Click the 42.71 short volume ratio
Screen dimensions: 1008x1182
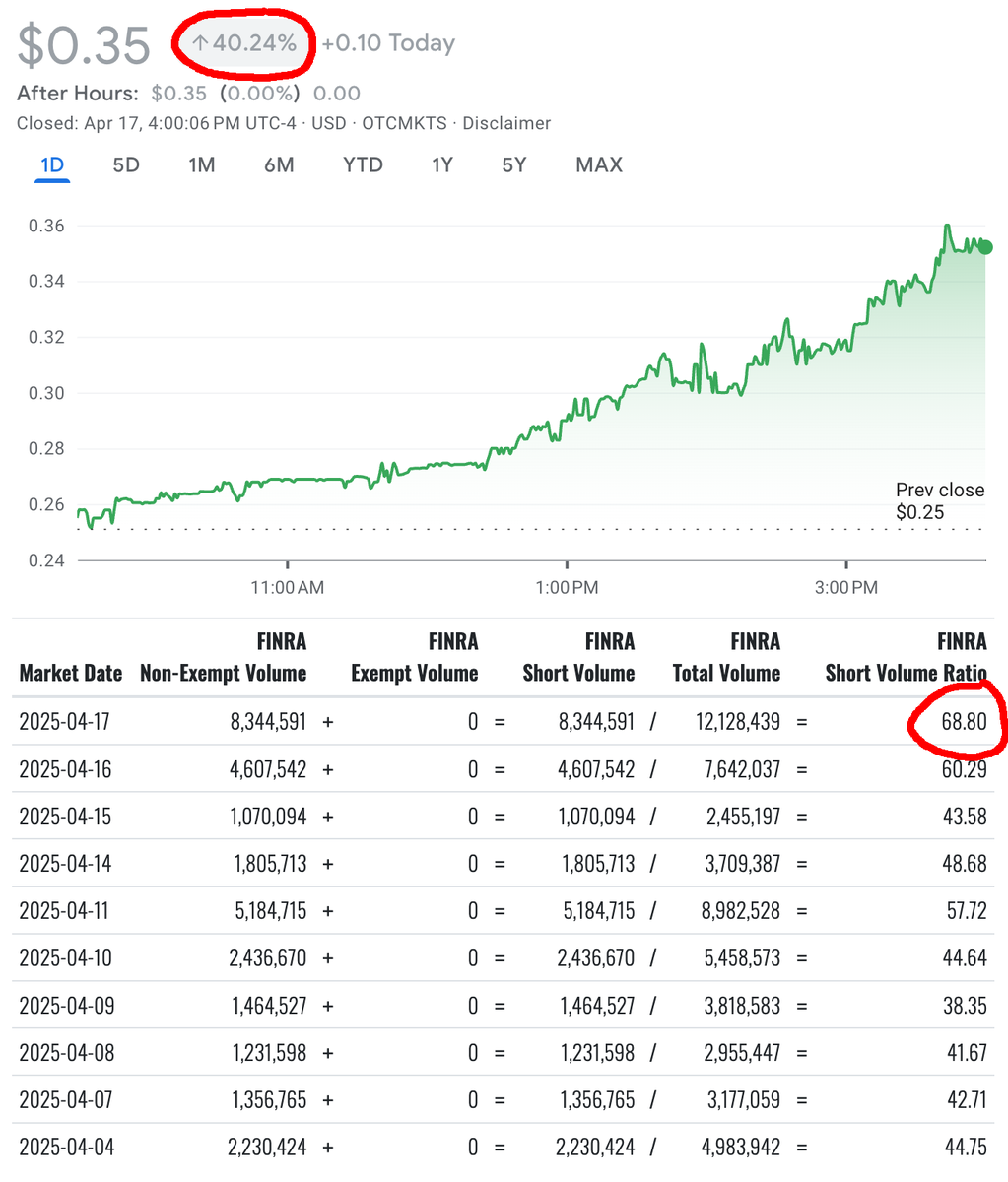967,1100
